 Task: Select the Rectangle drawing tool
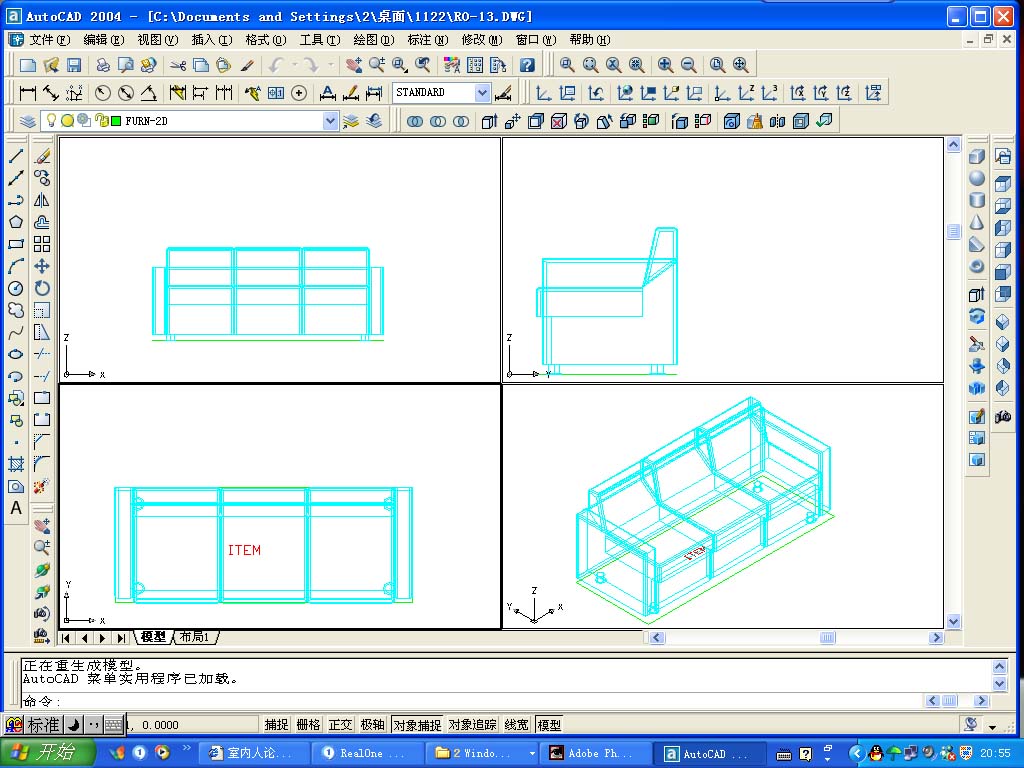(16, 244)
